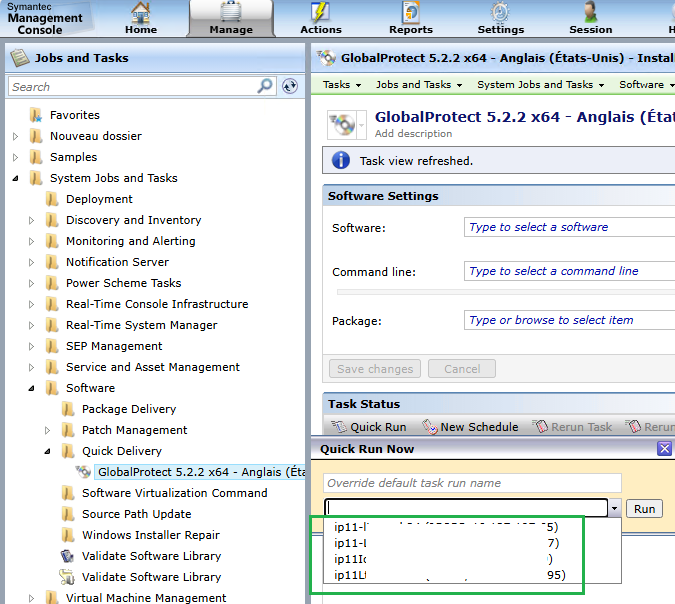Screen dimensions: 675x604
Task: Click the Run button
Action: click(644, 509)
